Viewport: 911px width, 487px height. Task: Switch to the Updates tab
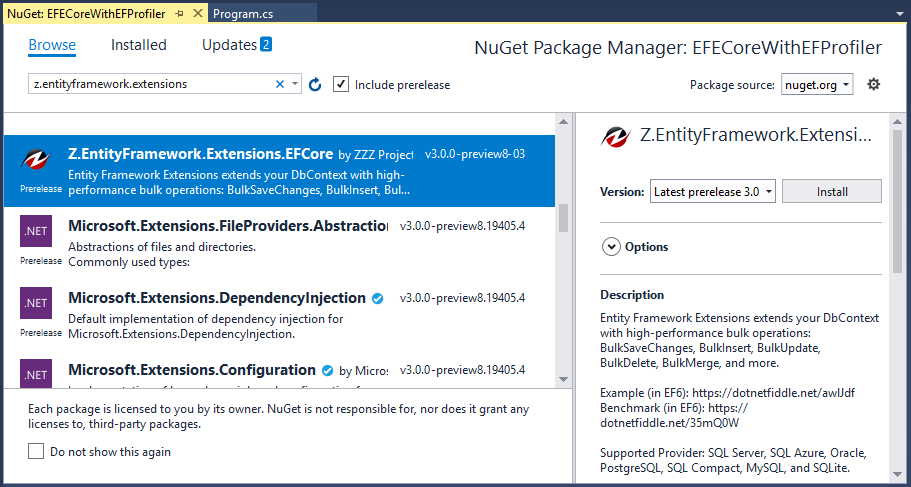click(x=229, y=45)
